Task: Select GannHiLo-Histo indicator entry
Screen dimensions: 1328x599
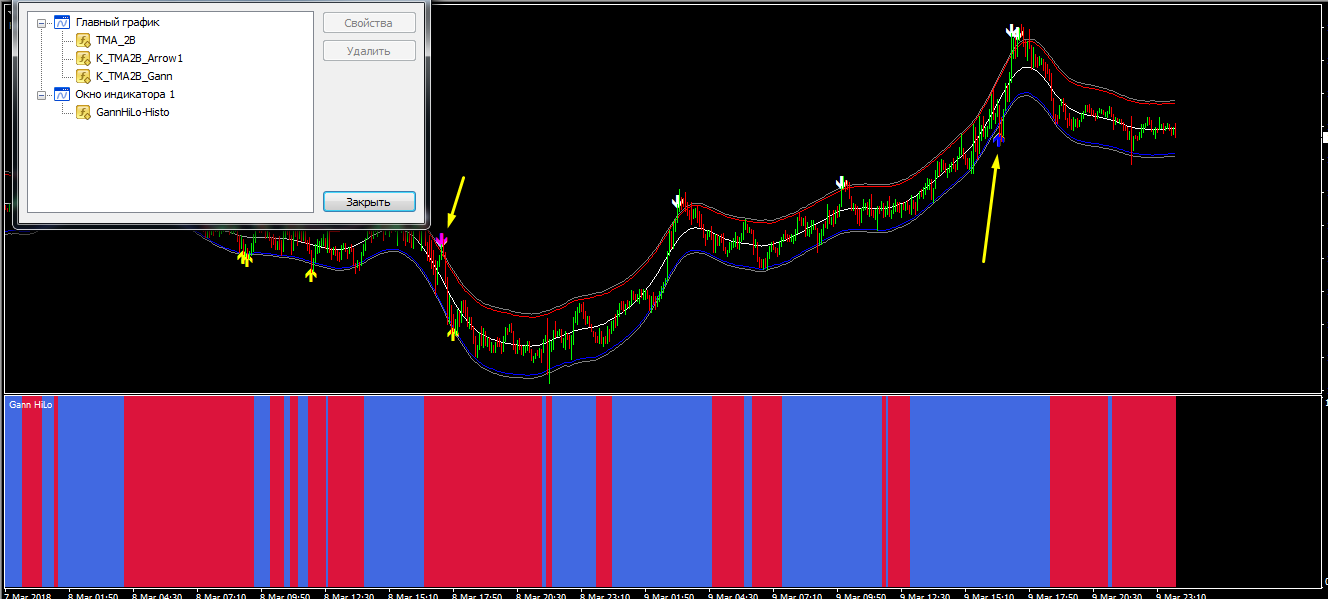Action: tap(132, 112)
